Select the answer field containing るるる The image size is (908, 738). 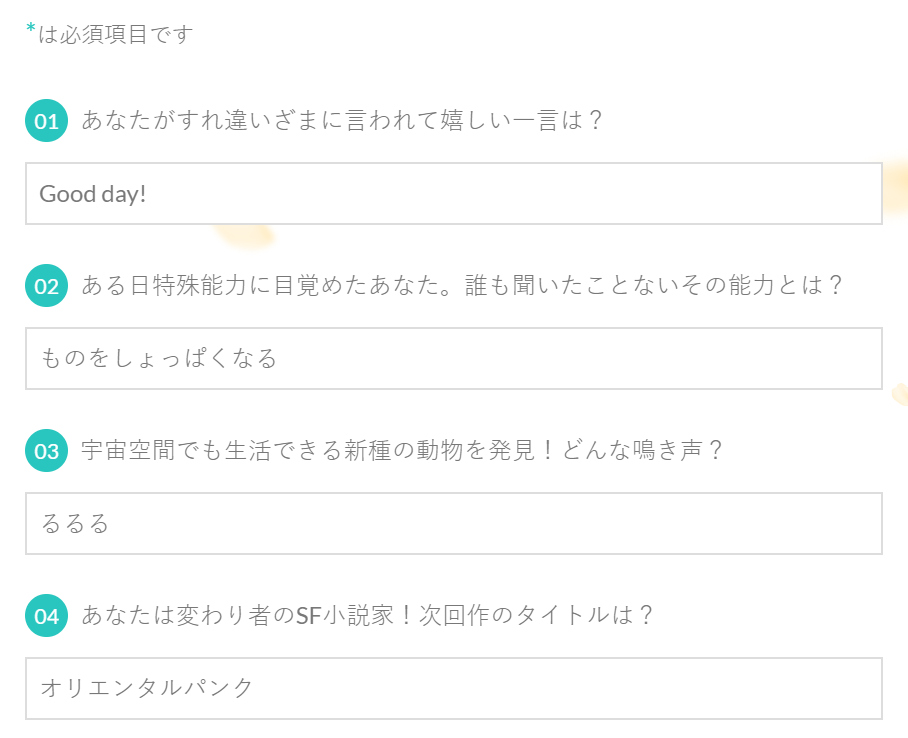[x=453, y=524]
